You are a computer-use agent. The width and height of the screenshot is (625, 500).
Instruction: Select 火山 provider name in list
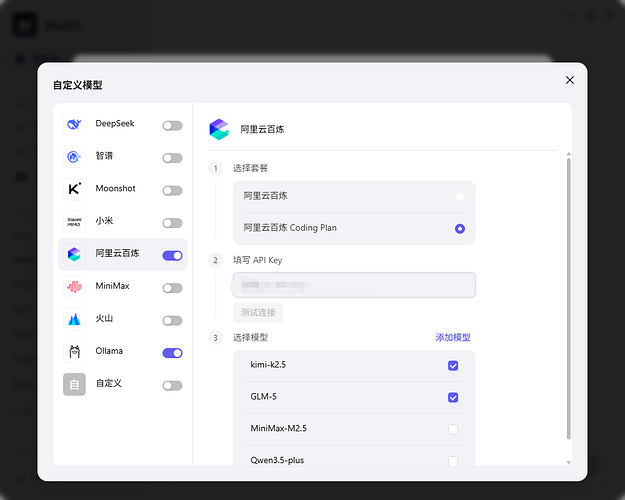pyautogui.click(x=104, y=318)
